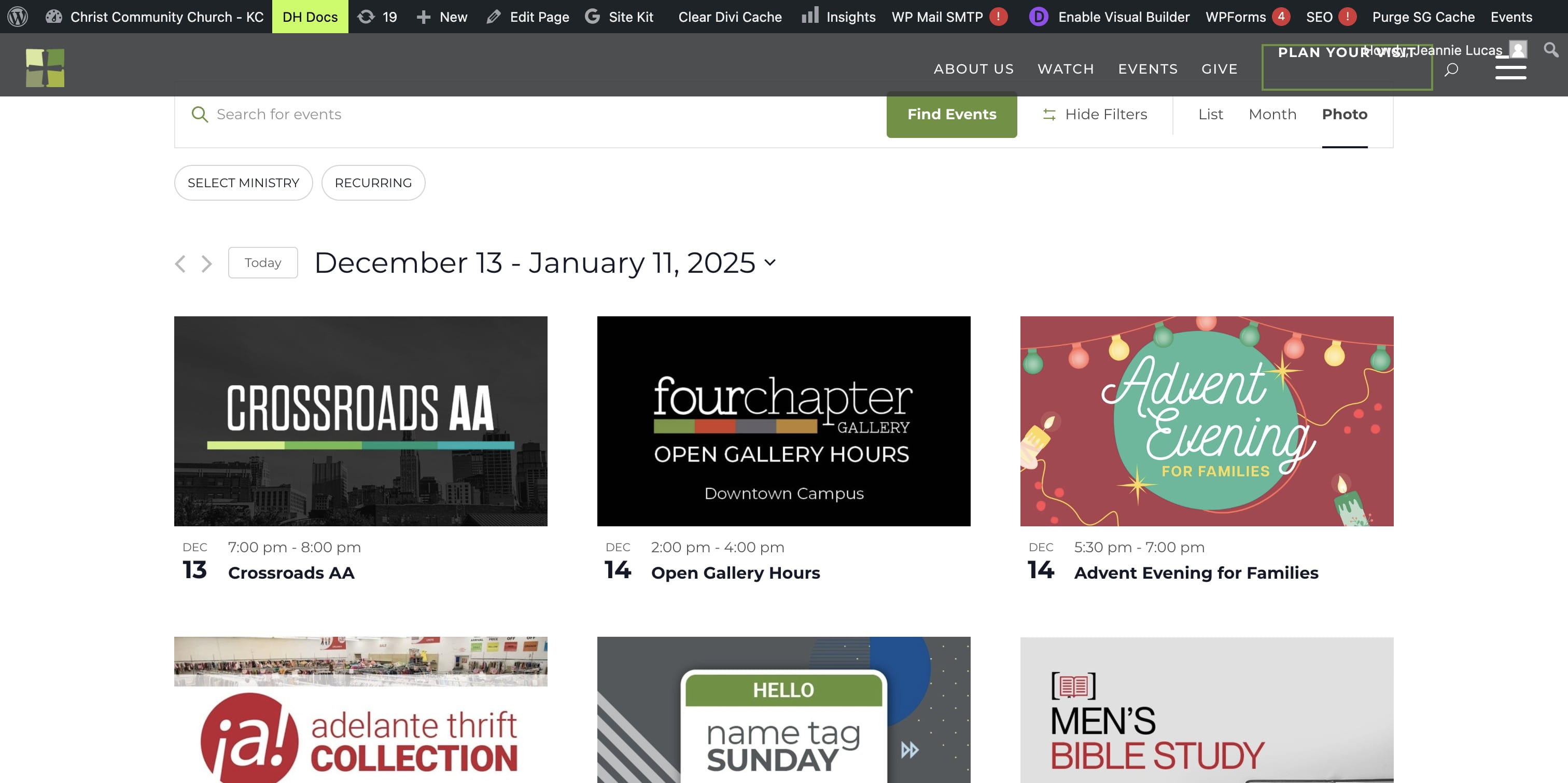Click Clear Divi Cache
The width and height of the screenshot is (1568, 783).
point(730,17)
